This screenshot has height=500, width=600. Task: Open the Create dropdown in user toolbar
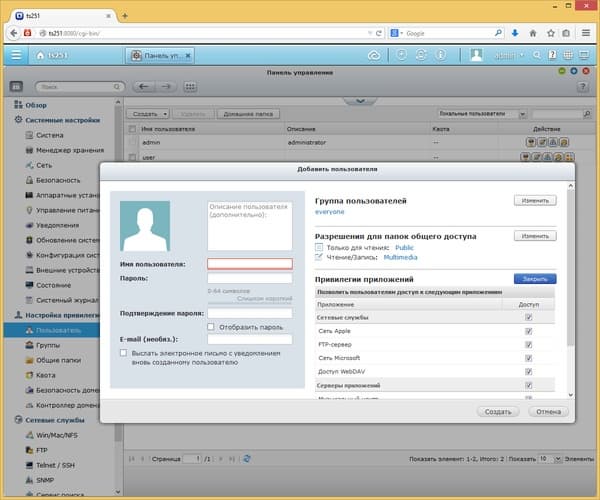[148, 114]
